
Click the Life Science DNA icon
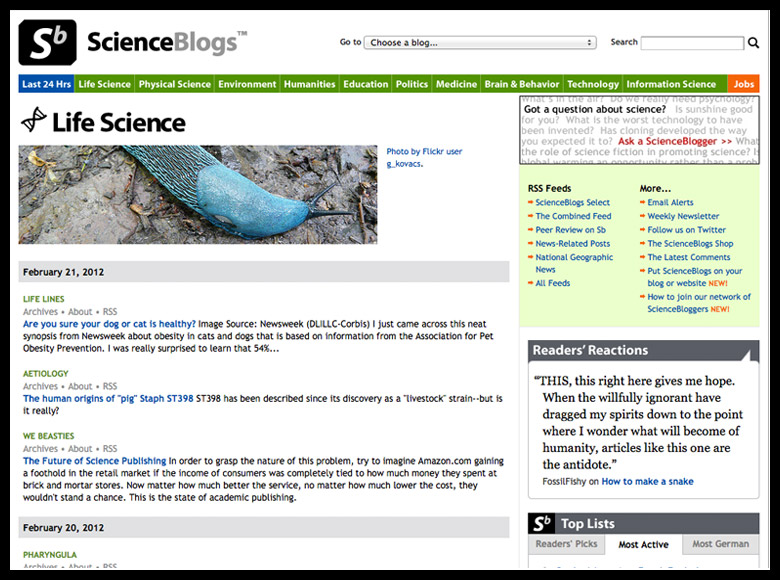[33, 121]
